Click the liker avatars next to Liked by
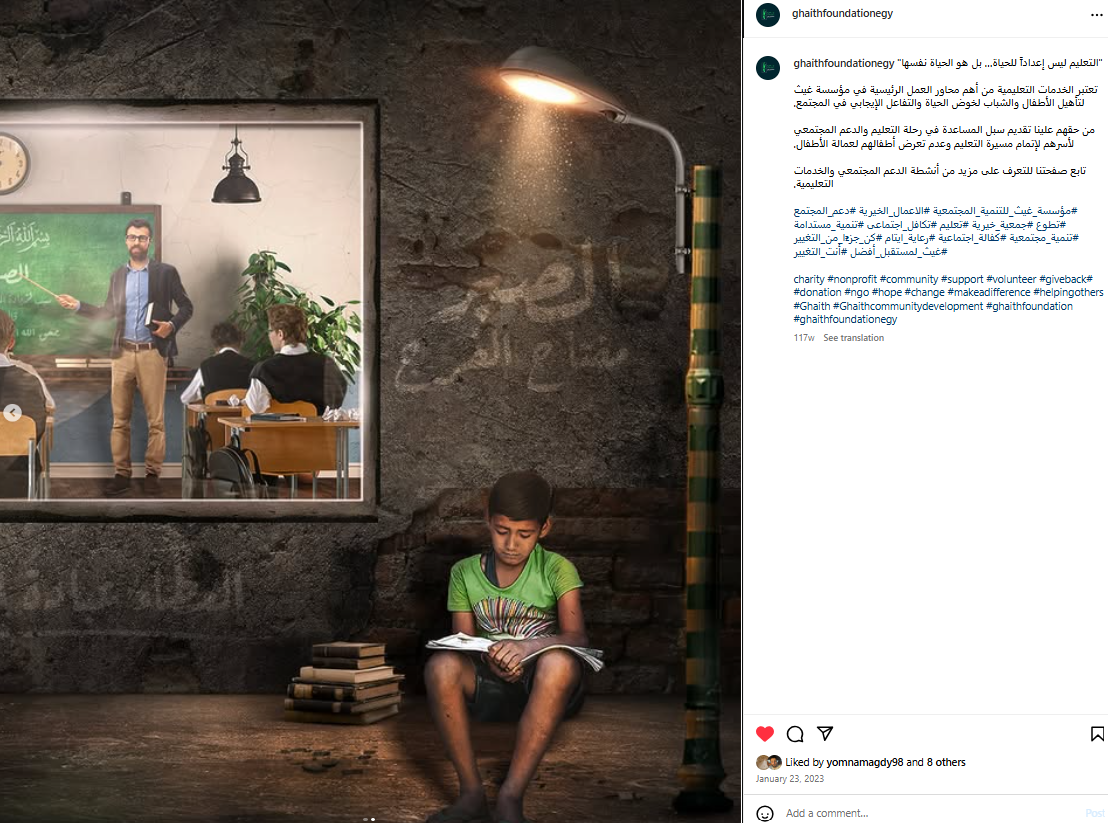1108x823 pixels. coord(768,762)
